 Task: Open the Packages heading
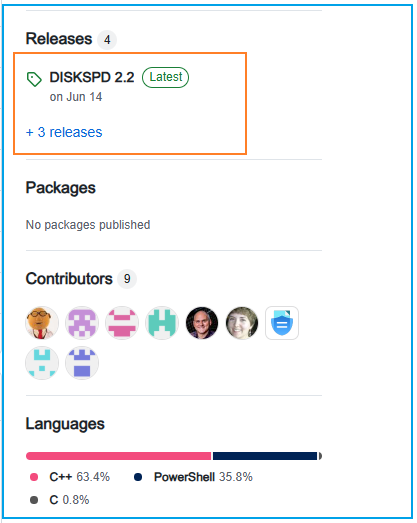click(61, 188)
